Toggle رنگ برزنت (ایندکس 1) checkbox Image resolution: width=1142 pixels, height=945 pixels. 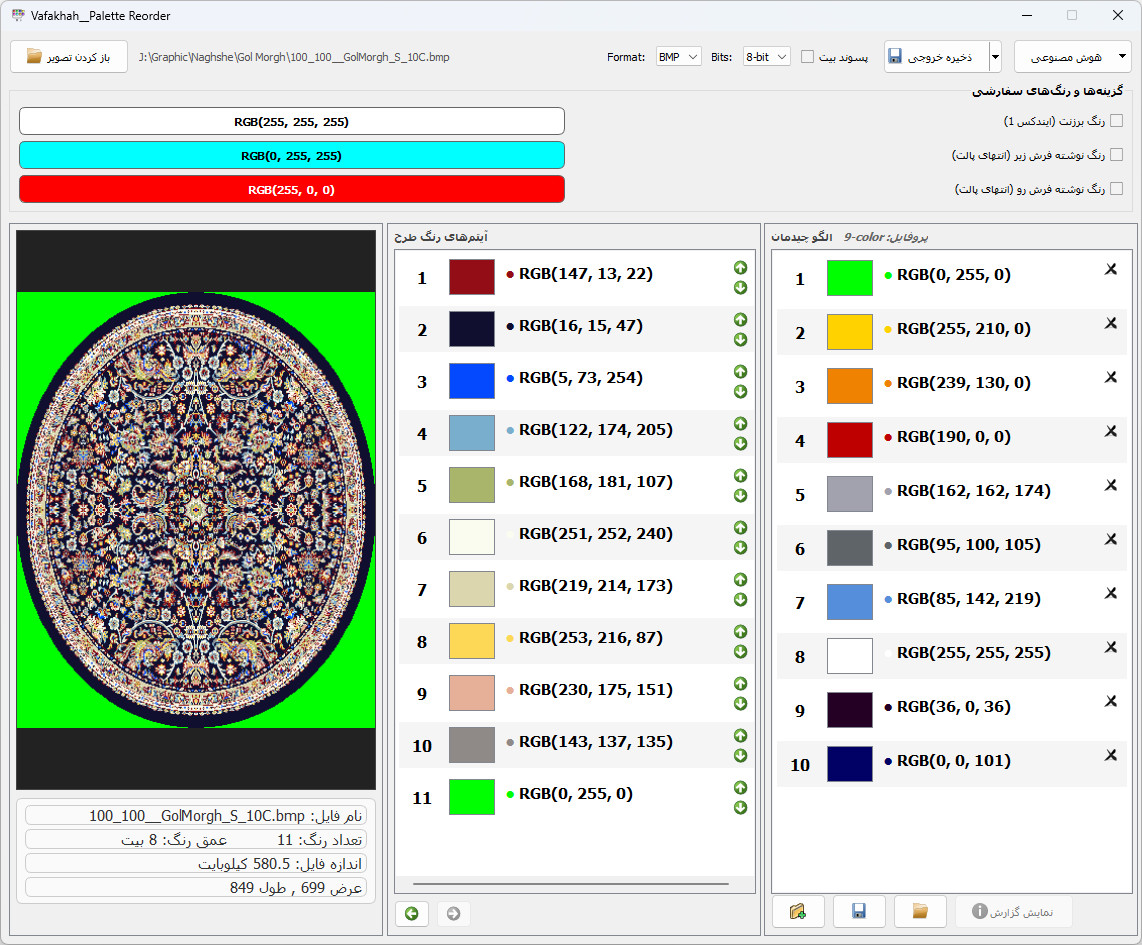[1117, 121]
